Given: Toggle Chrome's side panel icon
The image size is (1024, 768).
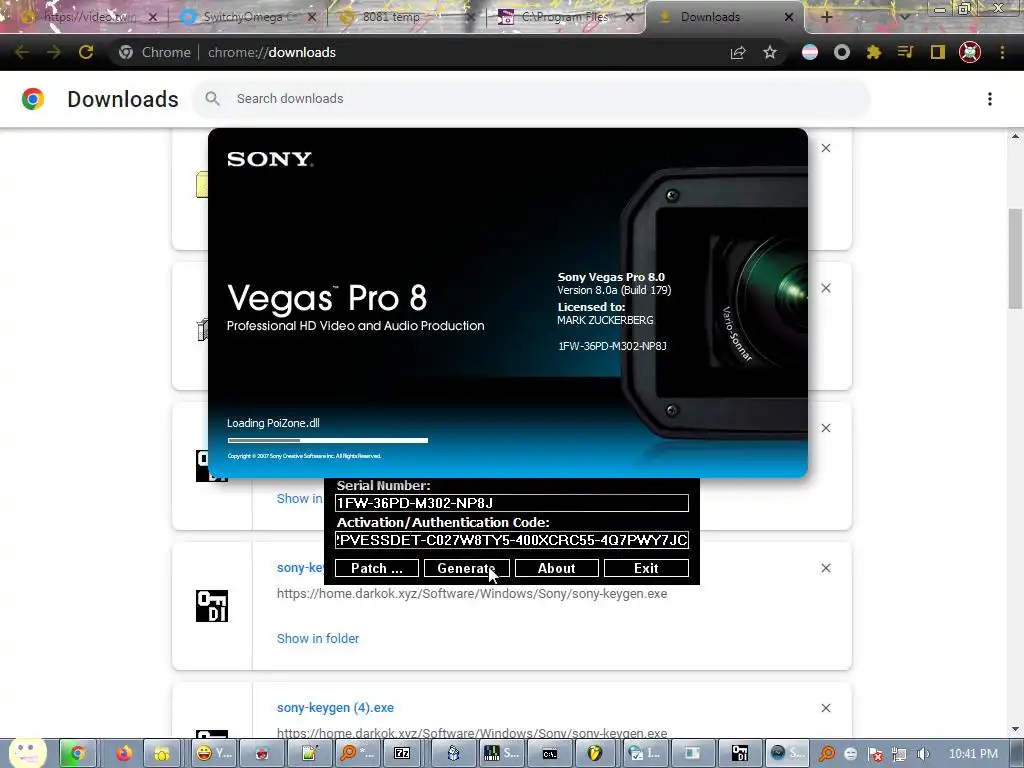Looking at the screenshot, I should [938, 52].
